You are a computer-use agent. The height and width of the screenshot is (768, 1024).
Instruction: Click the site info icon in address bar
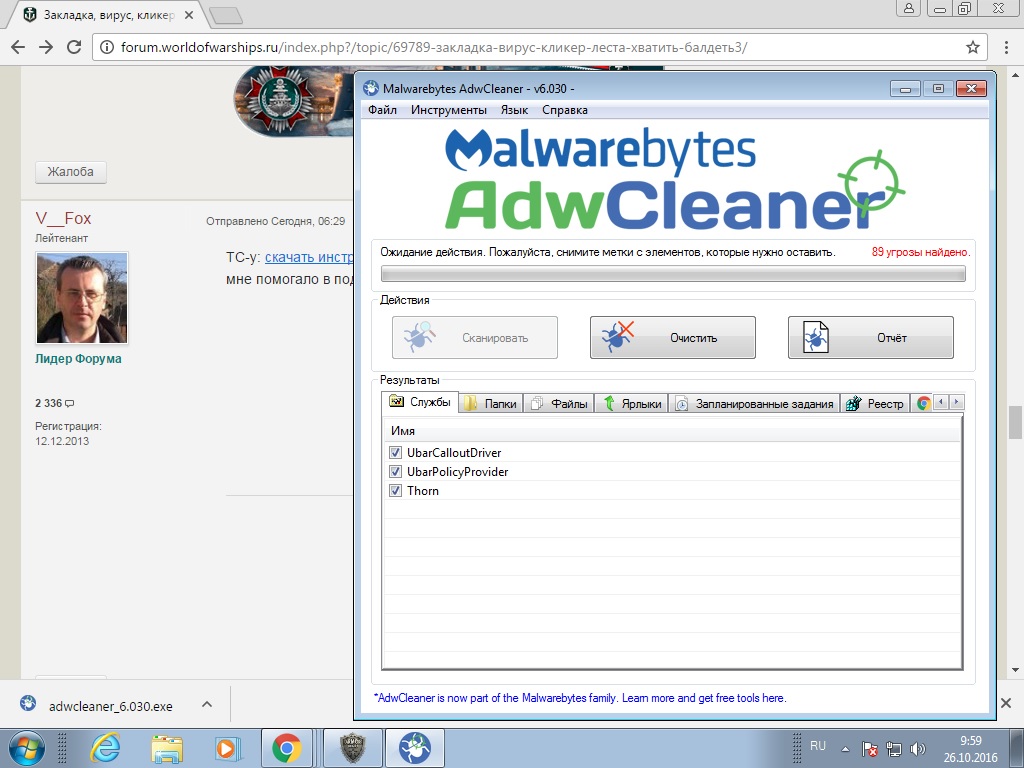coord(107,47)
